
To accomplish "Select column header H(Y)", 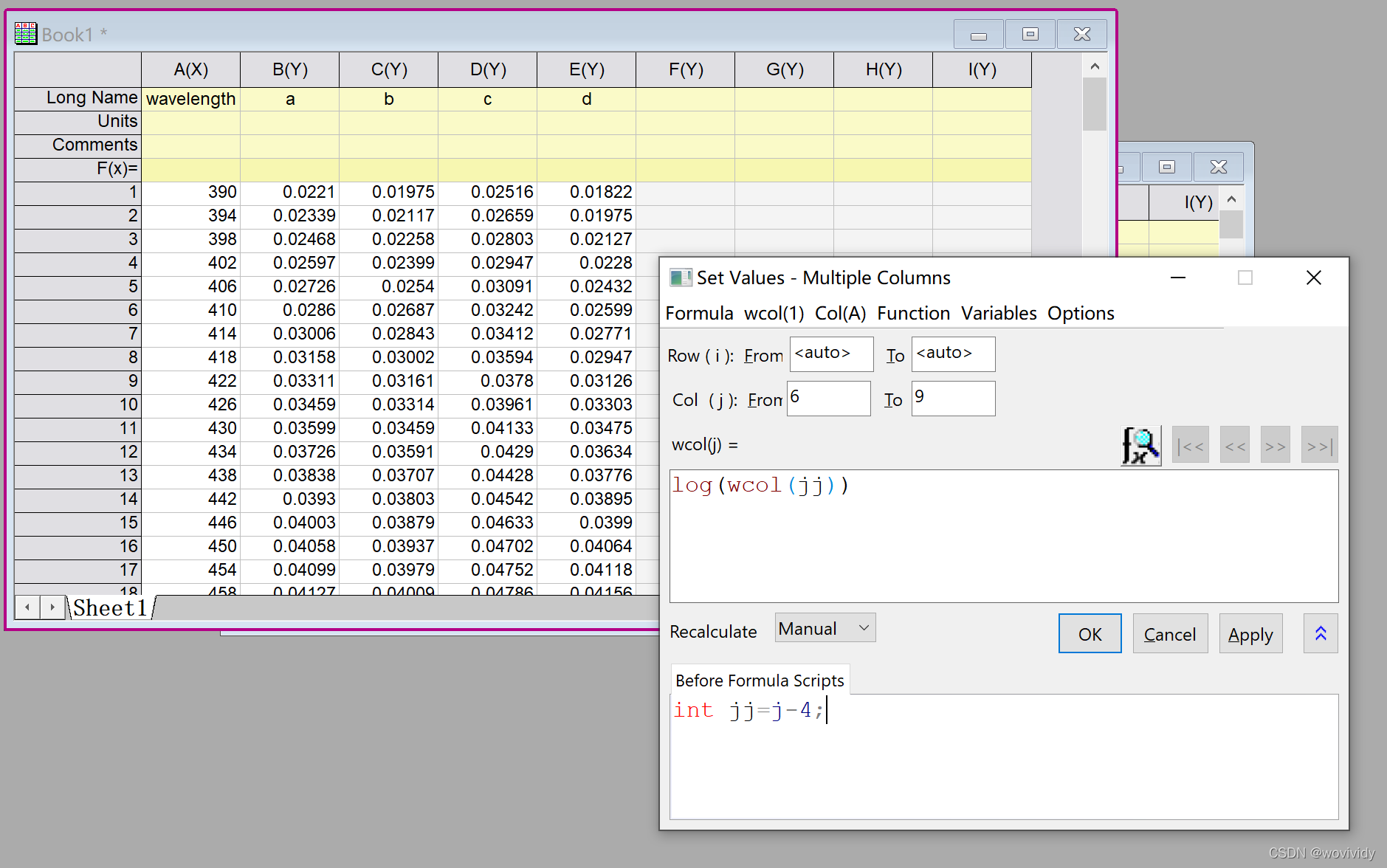I will coord(883,69).
